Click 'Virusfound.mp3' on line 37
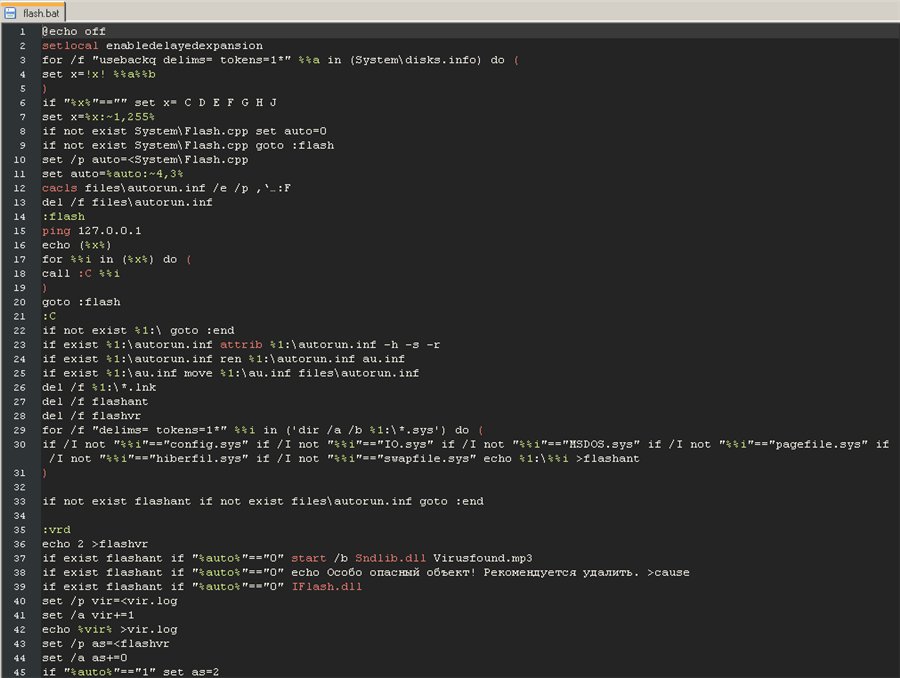The width and height of the screenshot is (900, 678). [x=482, y=558]
